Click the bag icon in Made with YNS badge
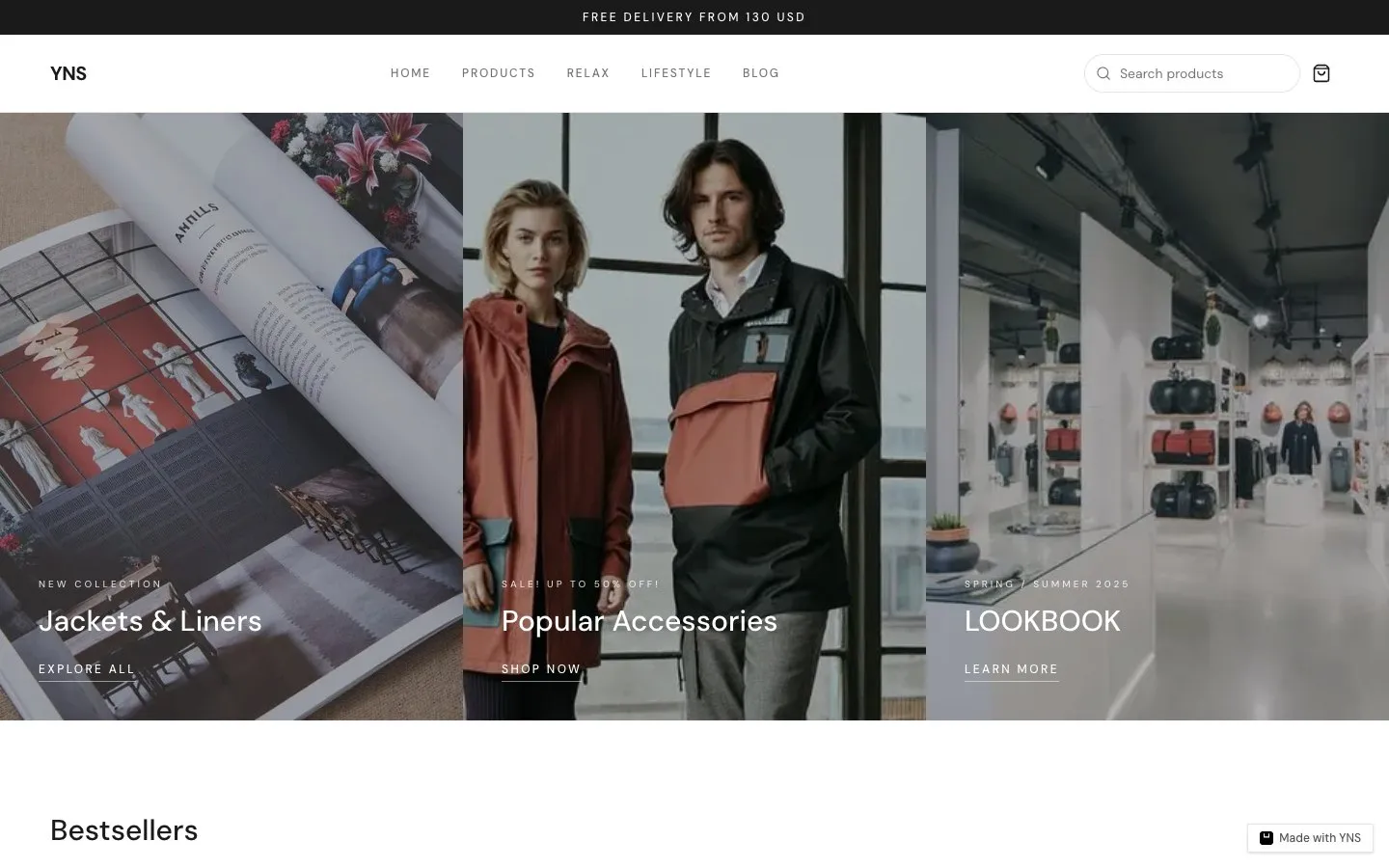The image size is (1389, 868). click(1266, 838)
